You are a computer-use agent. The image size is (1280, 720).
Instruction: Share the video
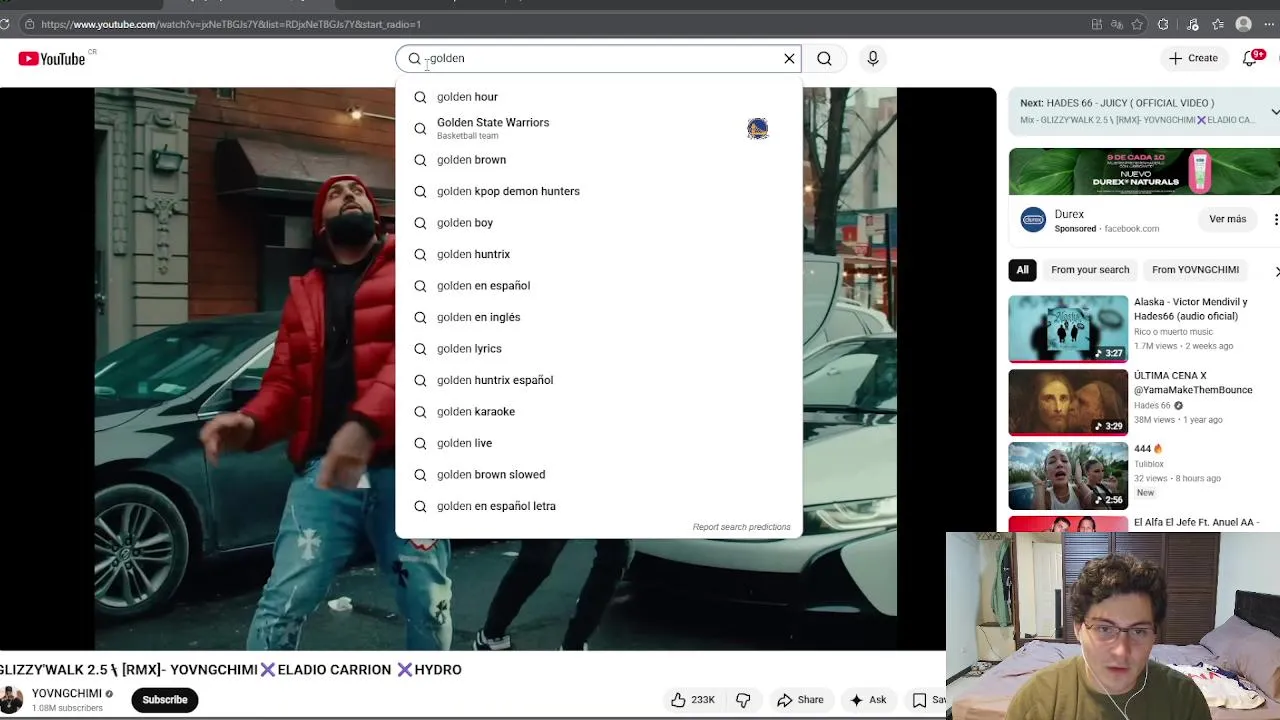pyautogui.click(x=800, y=700)
